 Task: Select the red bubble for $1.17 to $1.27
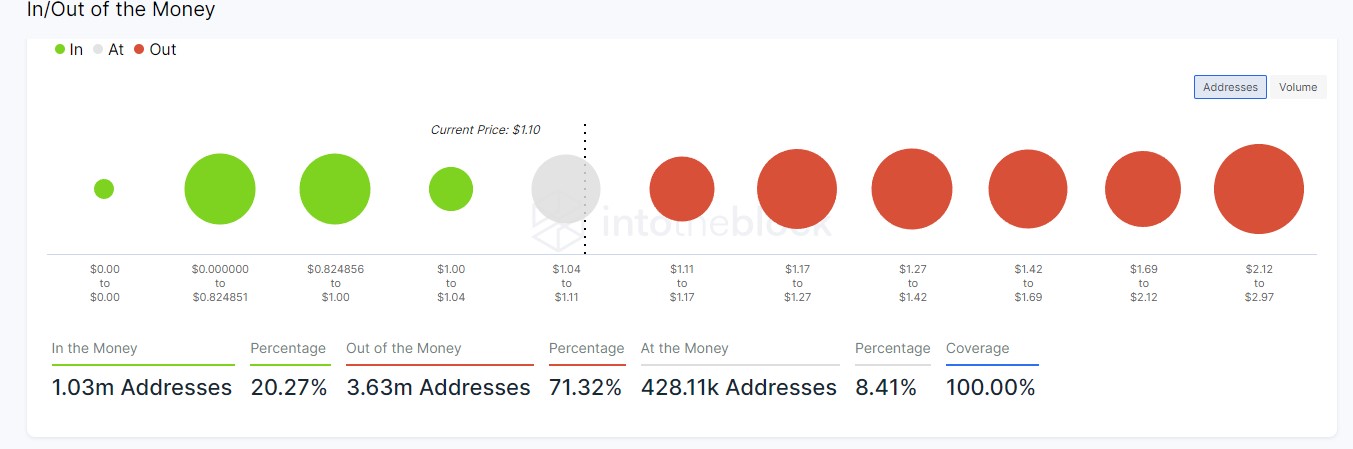coord(797,189)
